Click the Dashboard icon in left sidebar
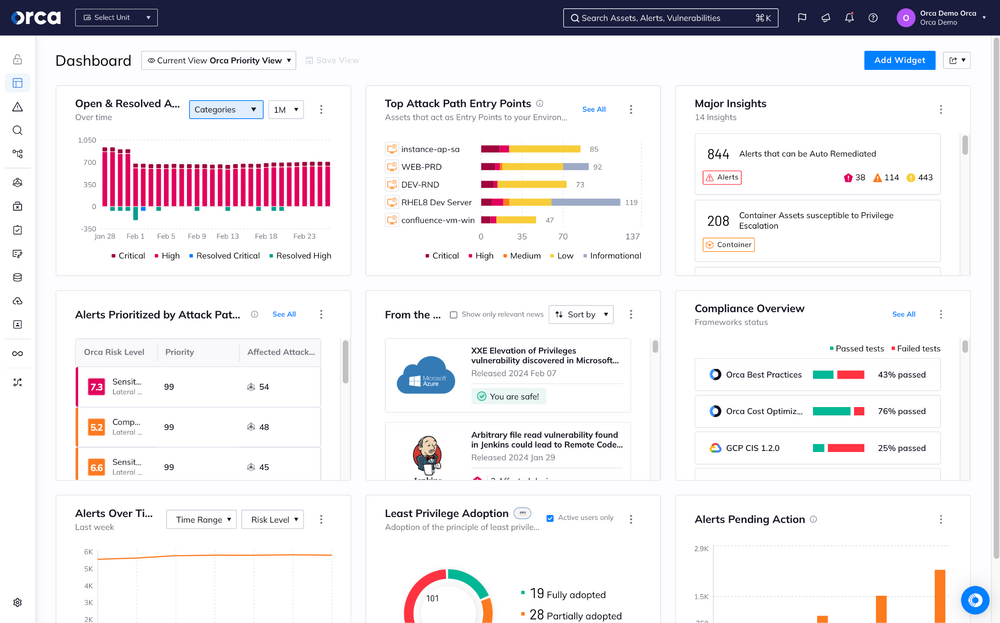Screen dimensions: 1000x623 point(17,83)
